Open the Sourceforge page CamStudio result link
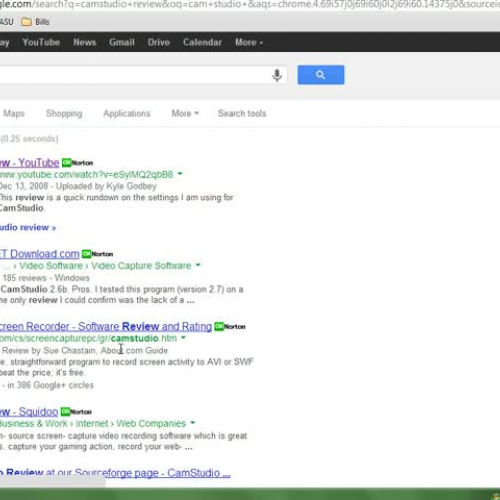The image size is (500, 500). pyautogui.click(x=115, y=473)
